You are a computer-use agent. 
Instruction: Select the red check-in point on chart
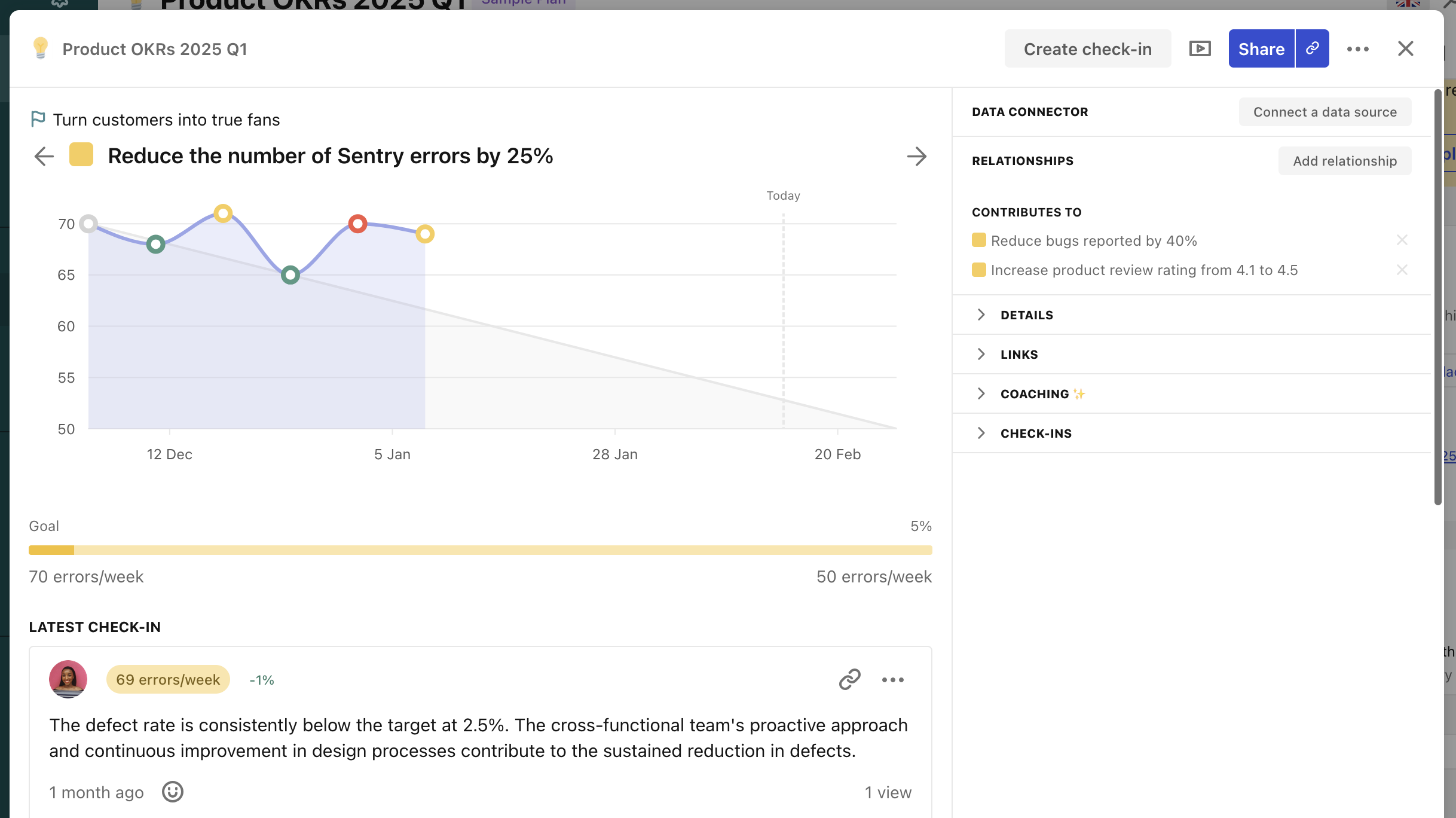tap(357, 224)
